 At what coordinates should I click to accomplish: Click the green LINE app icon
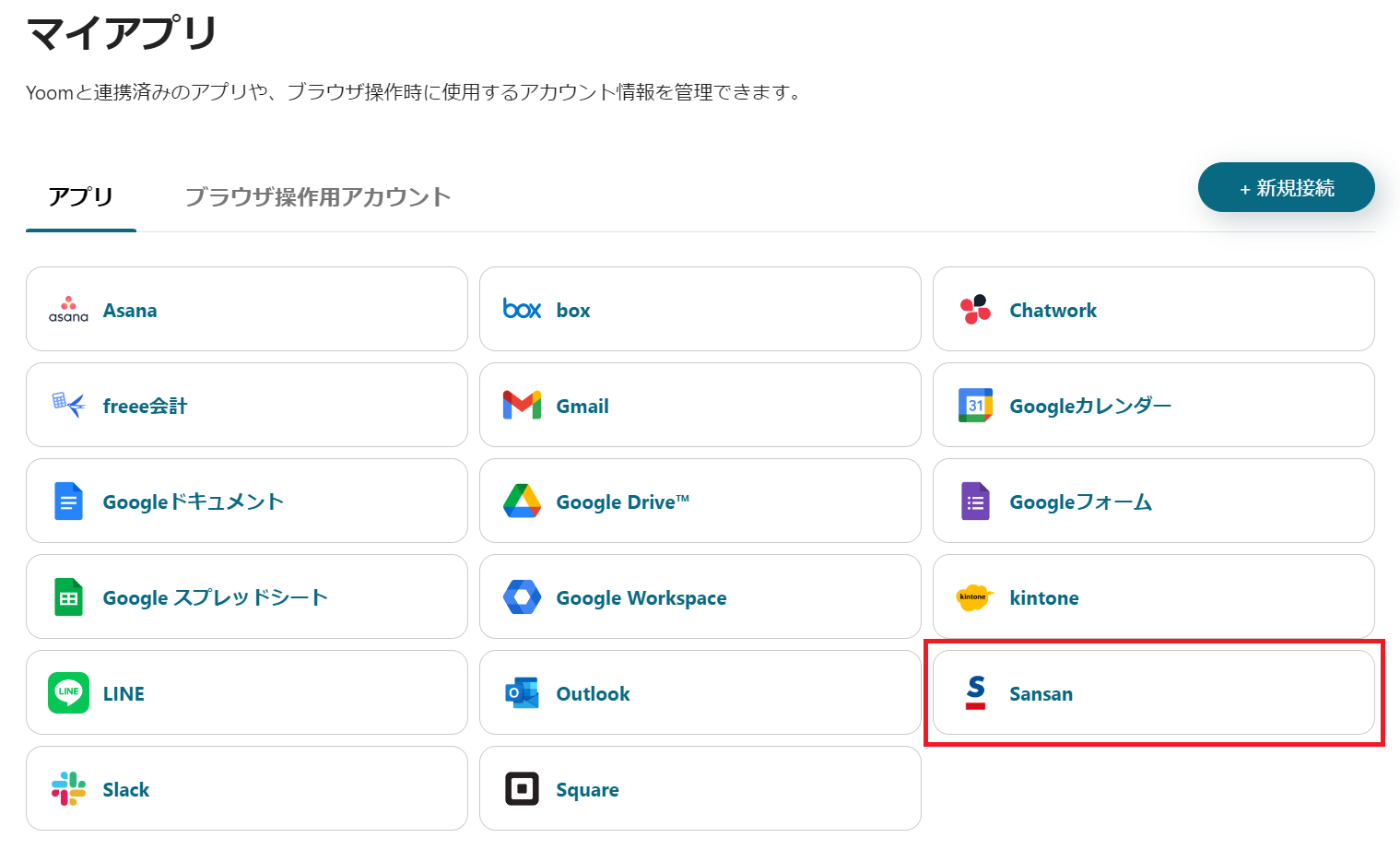[x=68, y=693]
